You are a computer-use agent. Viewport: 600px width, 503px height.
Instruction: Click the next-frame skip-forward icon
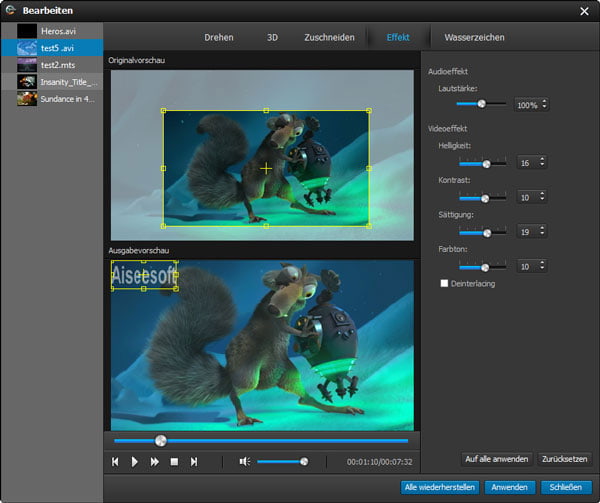[194, 462]
